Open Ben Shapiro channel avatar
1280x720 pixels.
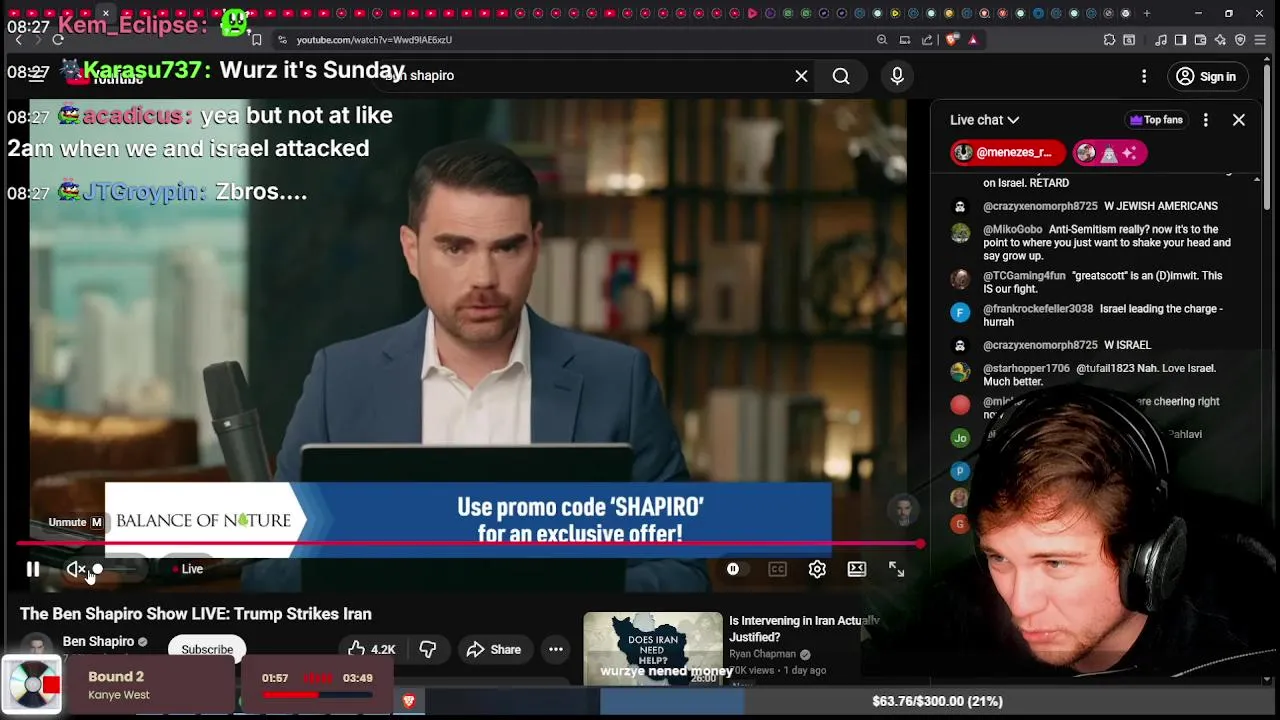(37, 648)
